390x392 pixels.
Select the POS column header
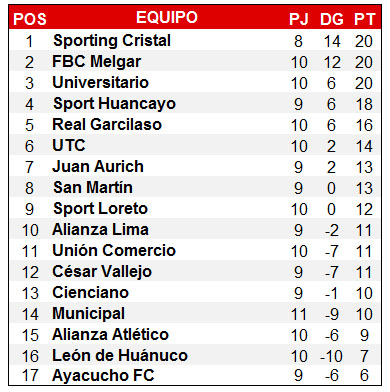(30, 19)
